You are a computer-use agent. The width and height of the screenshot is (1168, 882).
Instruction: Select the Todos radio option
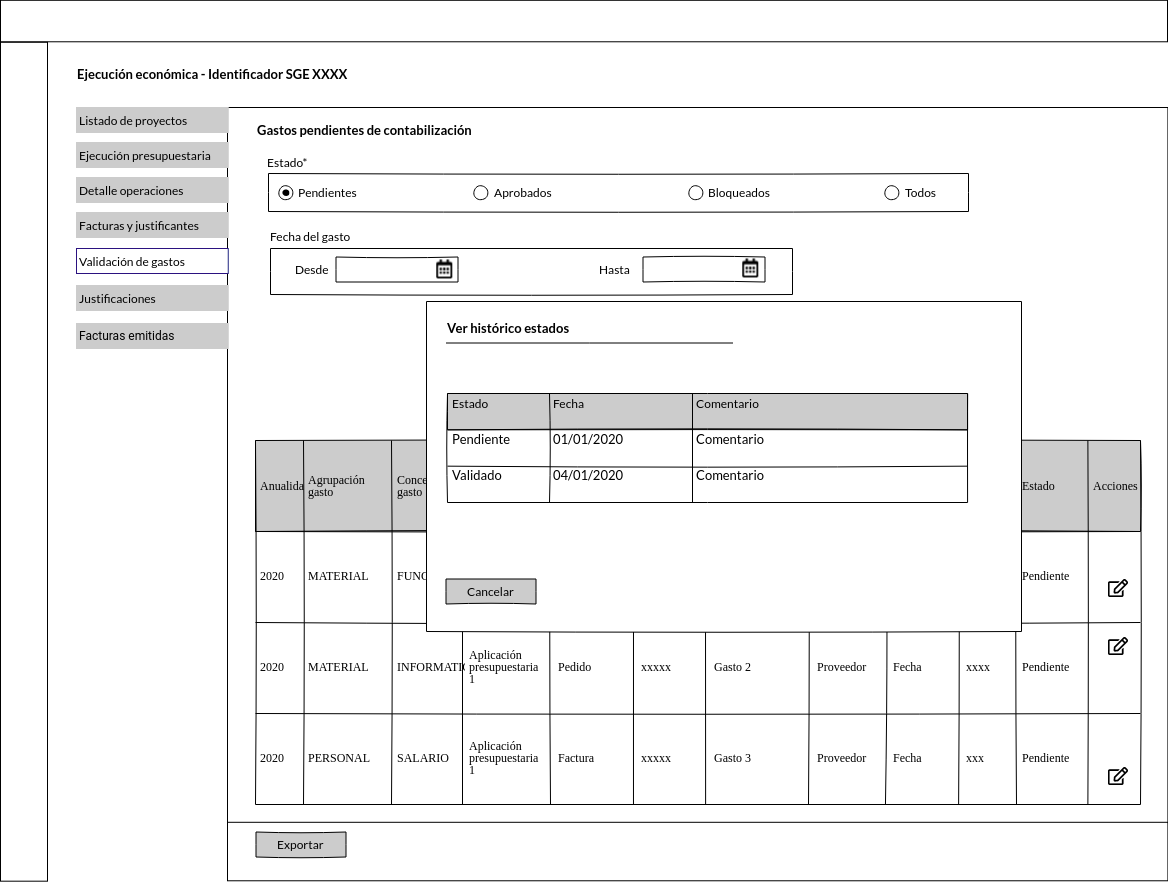(892, 193)
